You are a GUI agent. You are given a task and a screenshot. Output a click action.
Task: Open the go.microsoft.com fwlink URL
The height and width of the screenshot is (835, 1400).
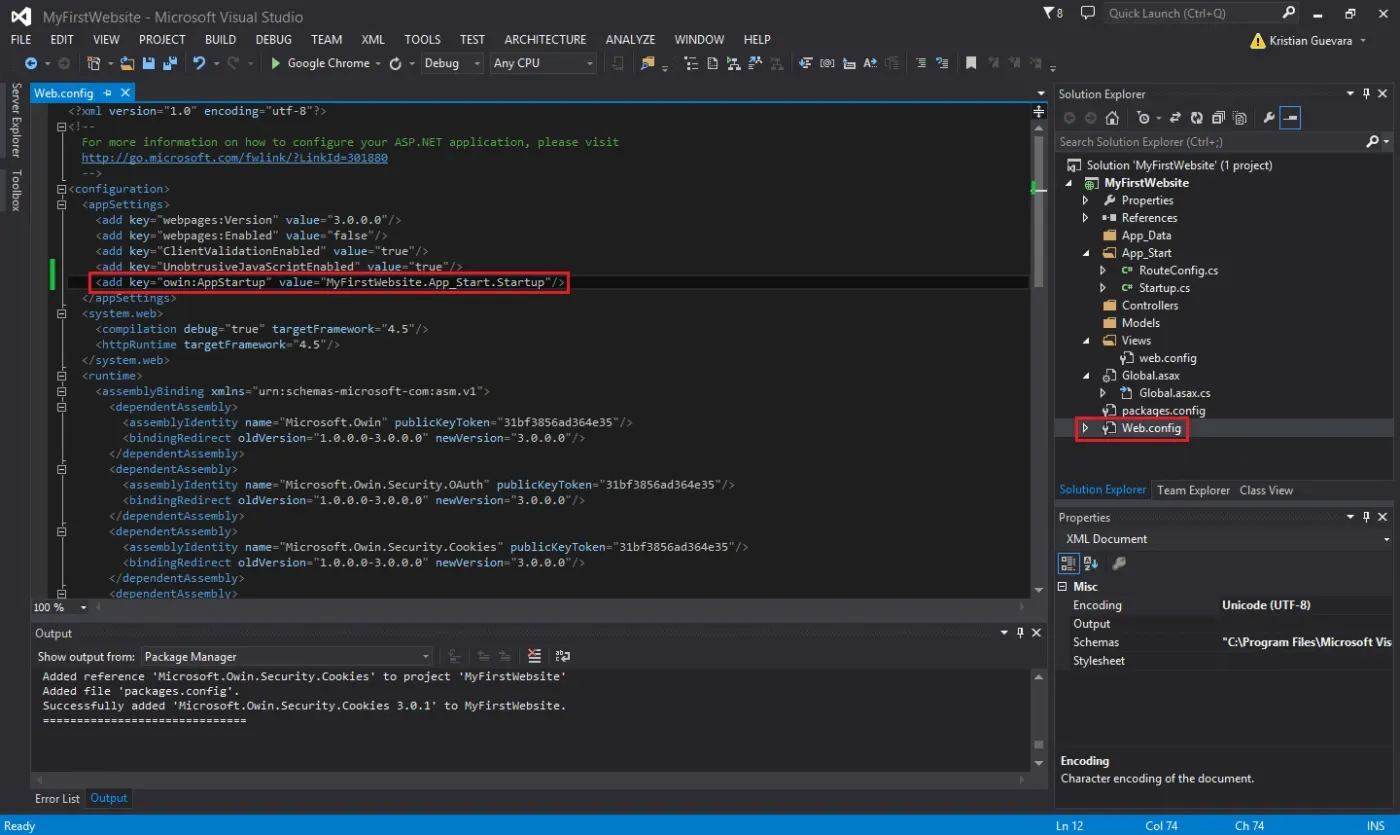point(235,158)
